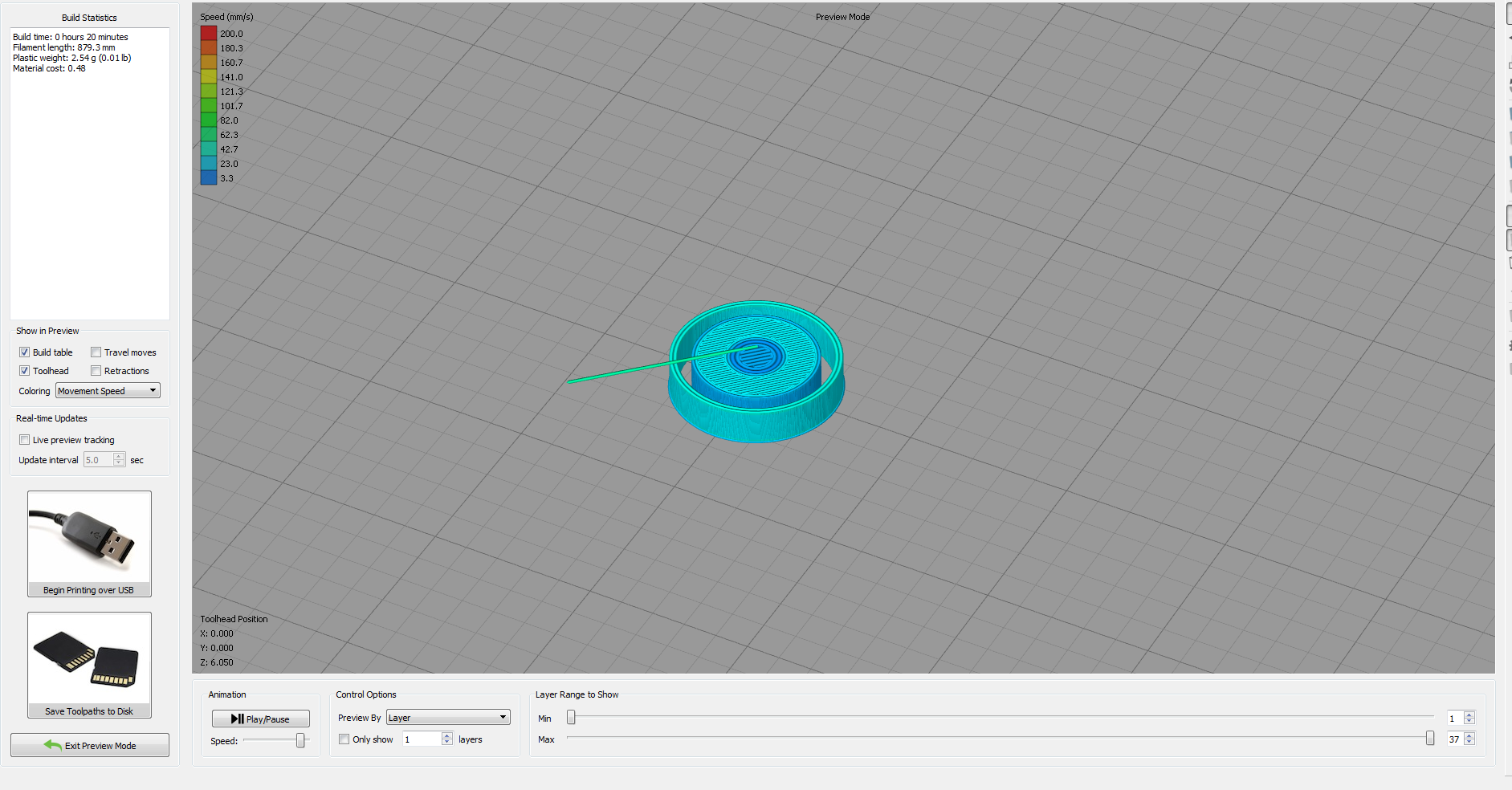Click the Play/Pause animation button
Screen dimensions: 1512x790
click(260, 719)
